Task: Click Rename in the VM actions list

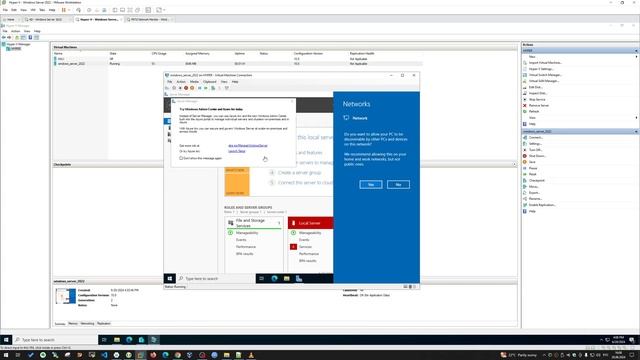Action: click(x=535, y=199)
